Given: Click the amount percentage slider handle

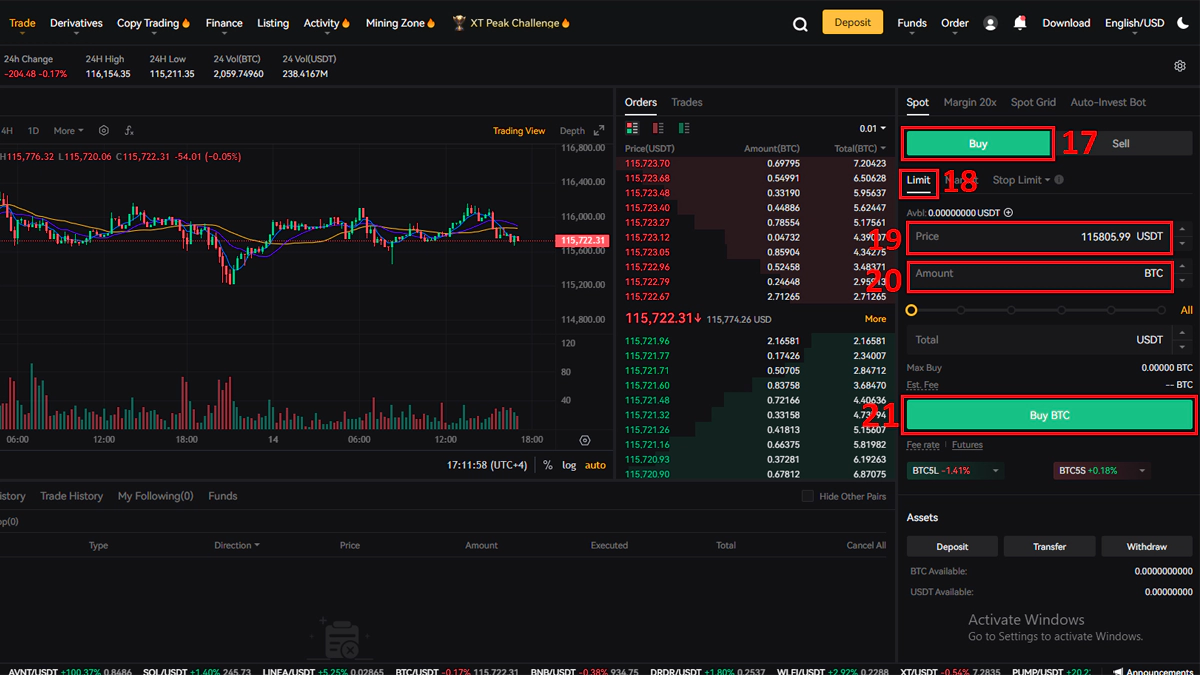Looking at the screenshot, I should (911, 310).
